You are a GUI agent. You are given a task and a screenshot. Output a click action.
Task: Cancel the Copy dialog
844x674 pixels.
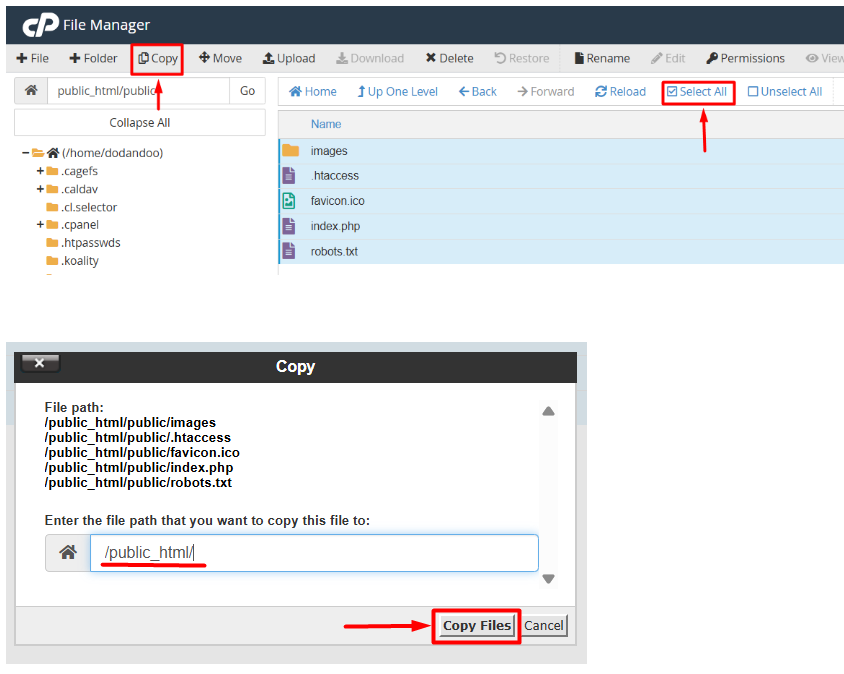(544, 626)
